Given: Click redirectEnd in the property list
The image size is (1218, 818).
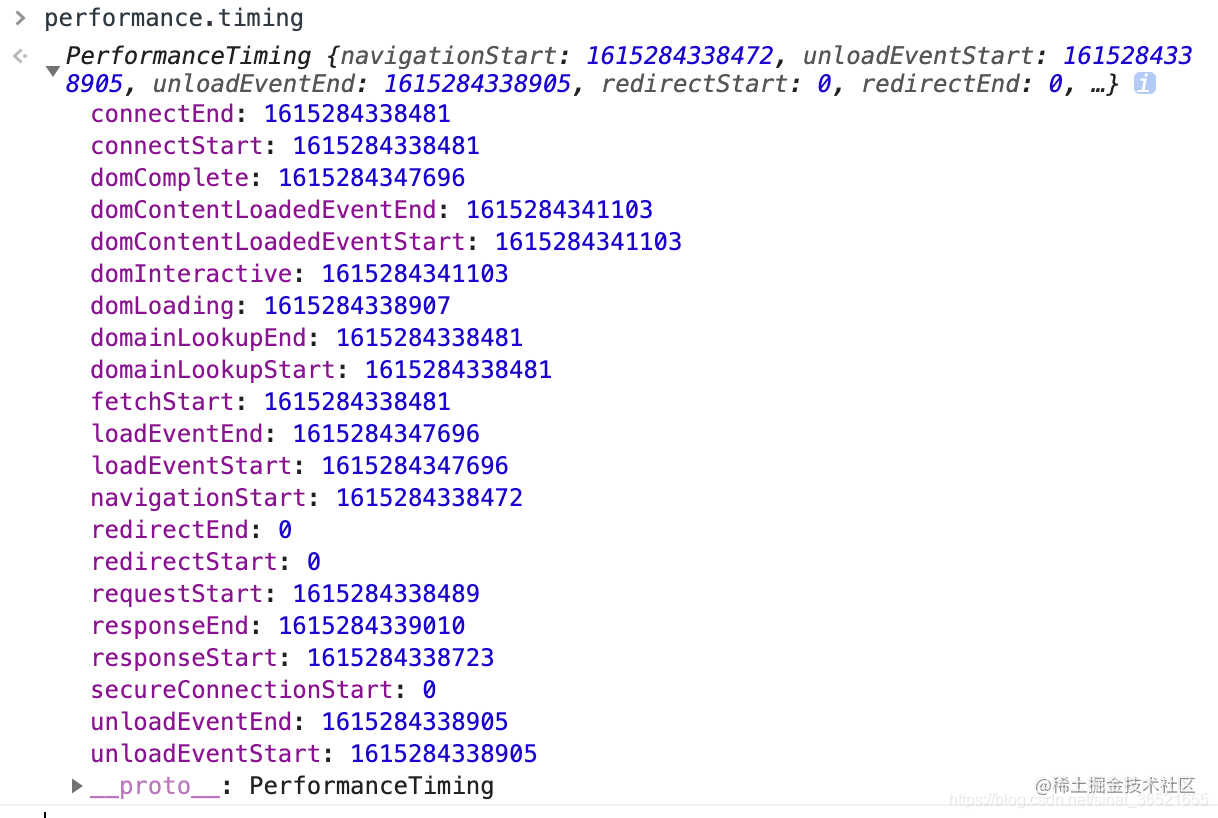Looking at the screenshot, I should 169,530.
